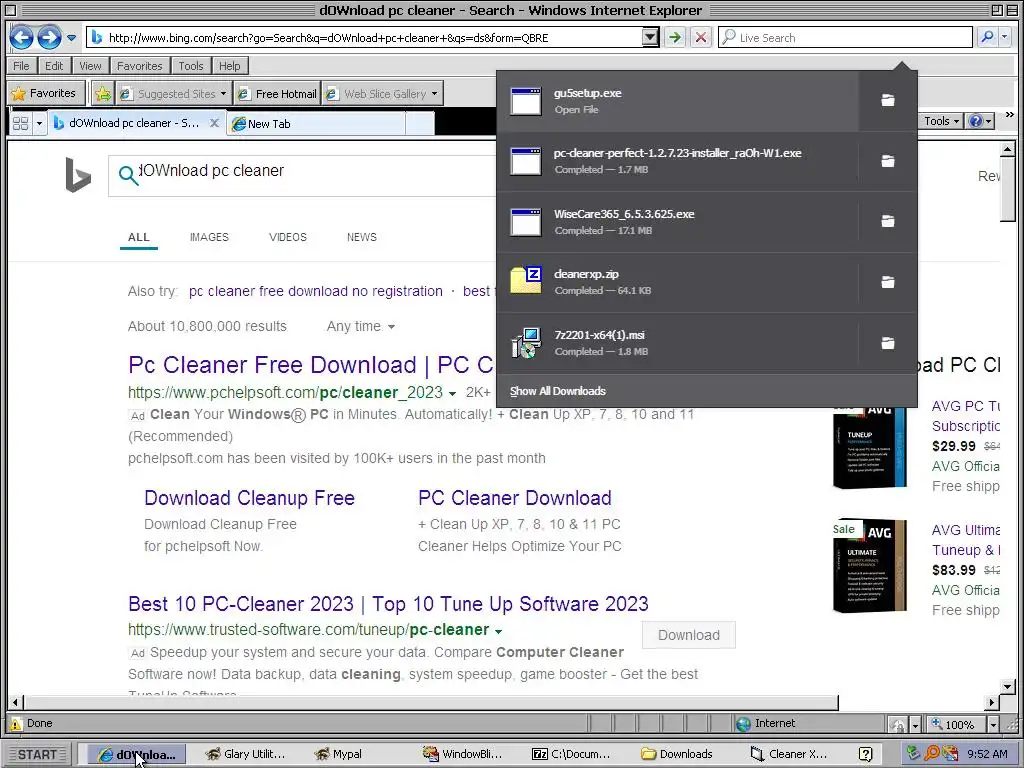Click the gray Download button
The image size is (1024, 768).
pos(688,635)
